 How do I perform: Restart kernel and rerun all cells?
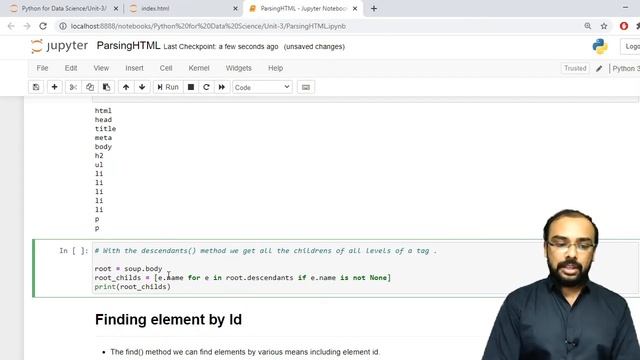point(222,87)
